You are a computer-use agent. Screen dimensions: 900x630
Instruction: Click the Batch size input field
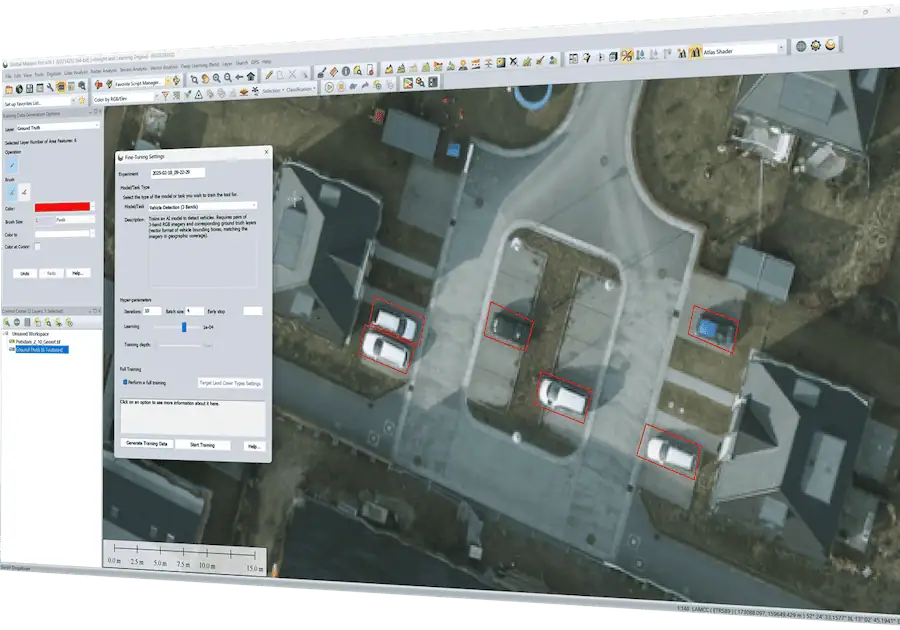pyautogui.click(x=195, y=311)
